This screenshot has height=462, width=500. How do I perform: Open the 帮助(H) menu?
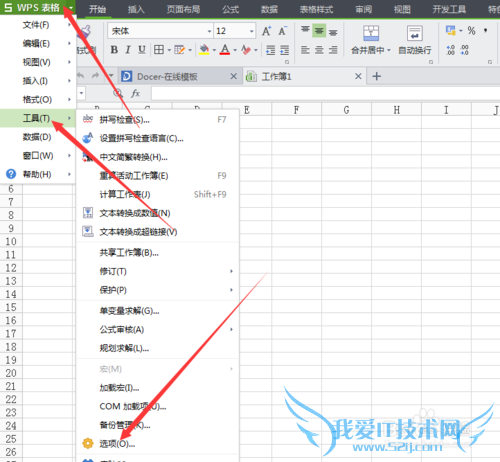pos(38,174)
